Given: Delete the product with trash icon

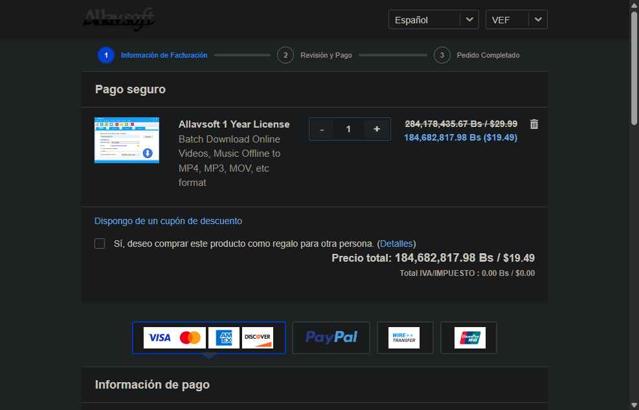Looking at the screenshot, I should point(534,124).
